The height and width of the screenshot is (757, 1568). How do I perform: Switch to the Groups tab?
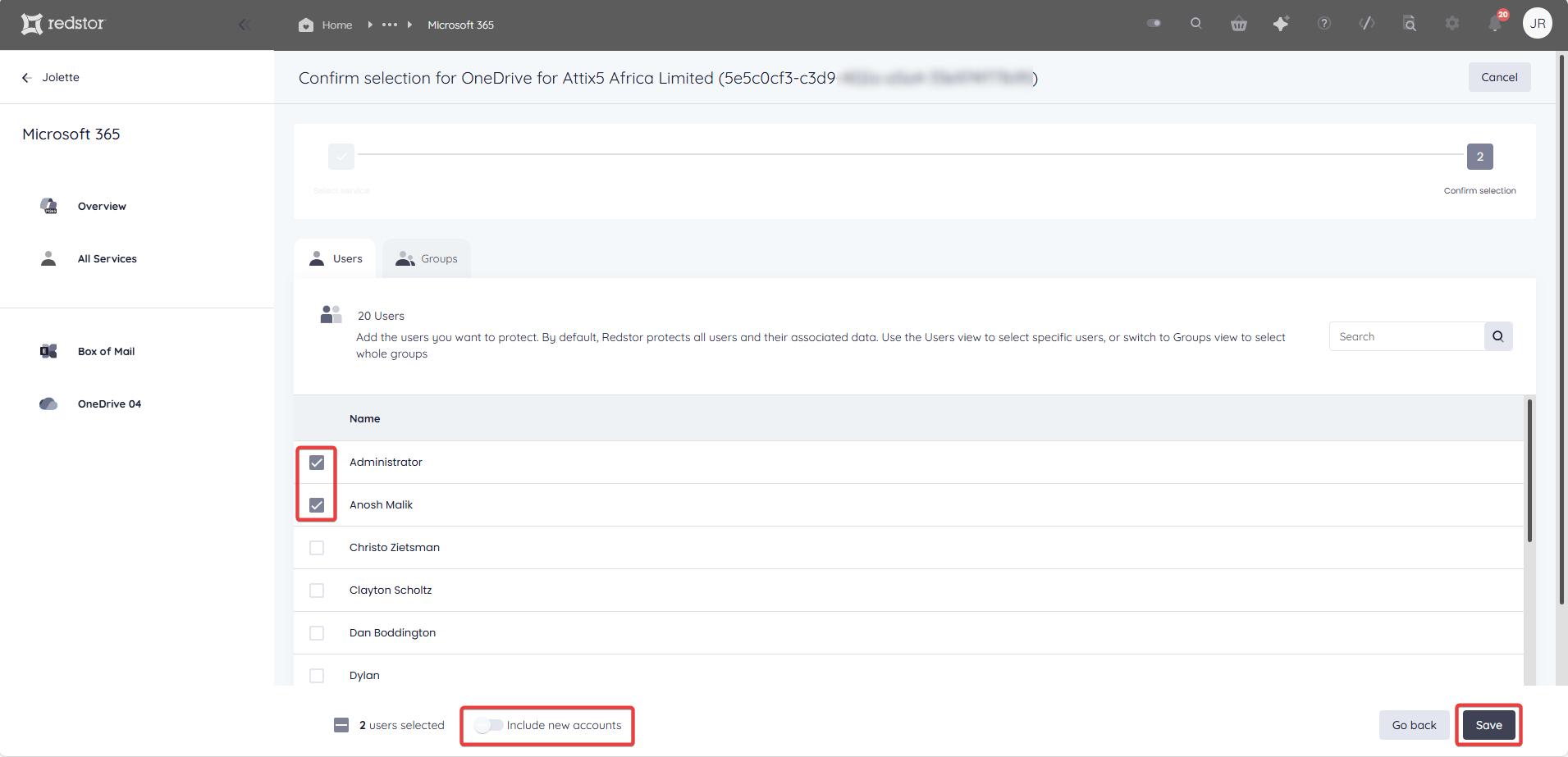point(427,258)
